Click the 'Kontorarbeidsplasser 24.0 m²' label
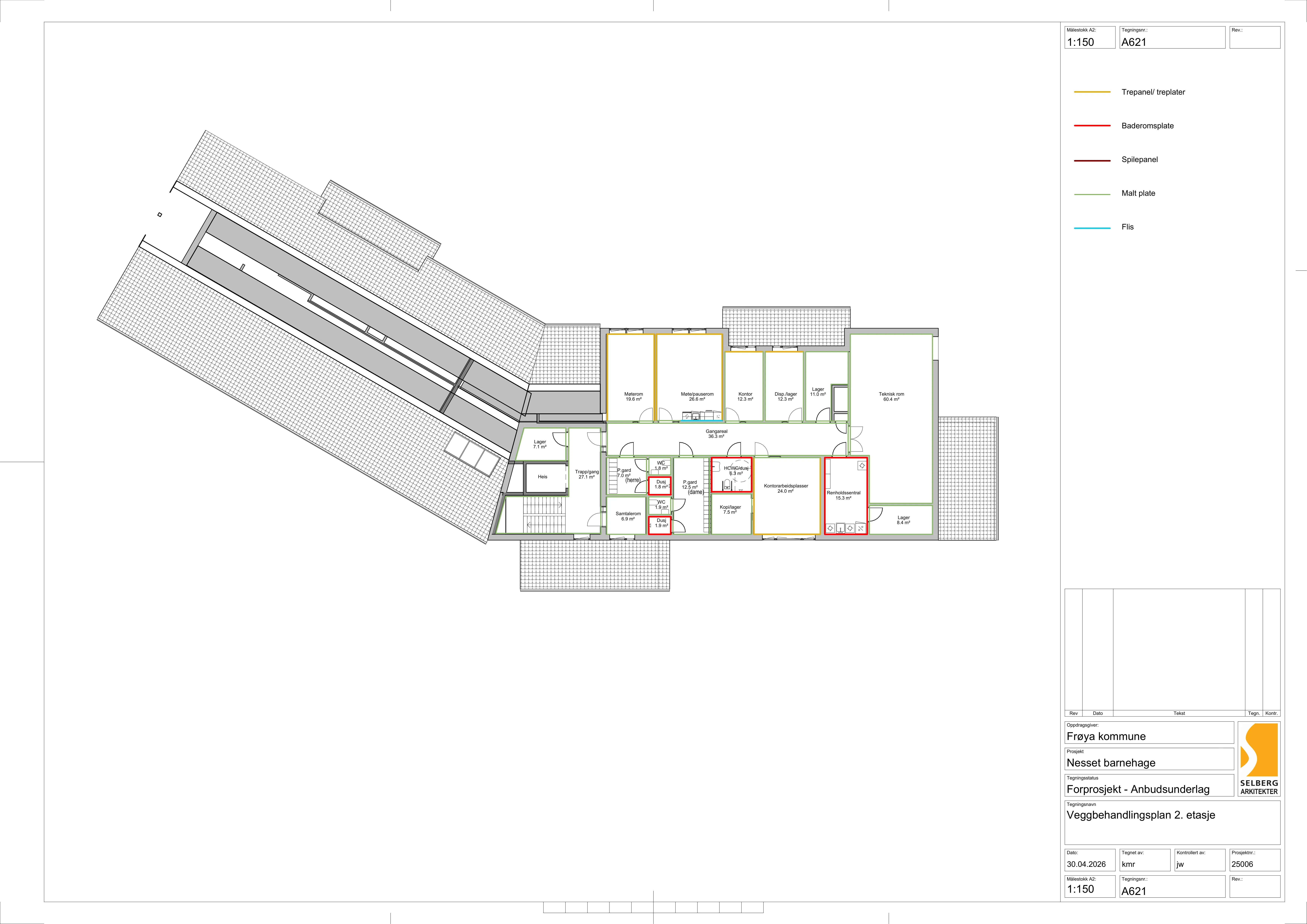This screenshot has height=924, width=1307. click(786, 489)
